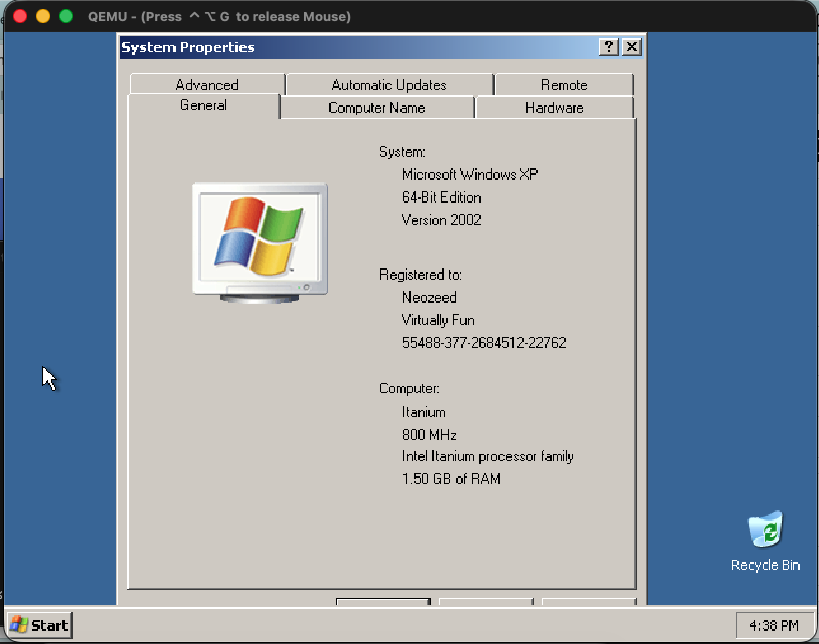Close the System Properties dialog

tap(632, 47)
